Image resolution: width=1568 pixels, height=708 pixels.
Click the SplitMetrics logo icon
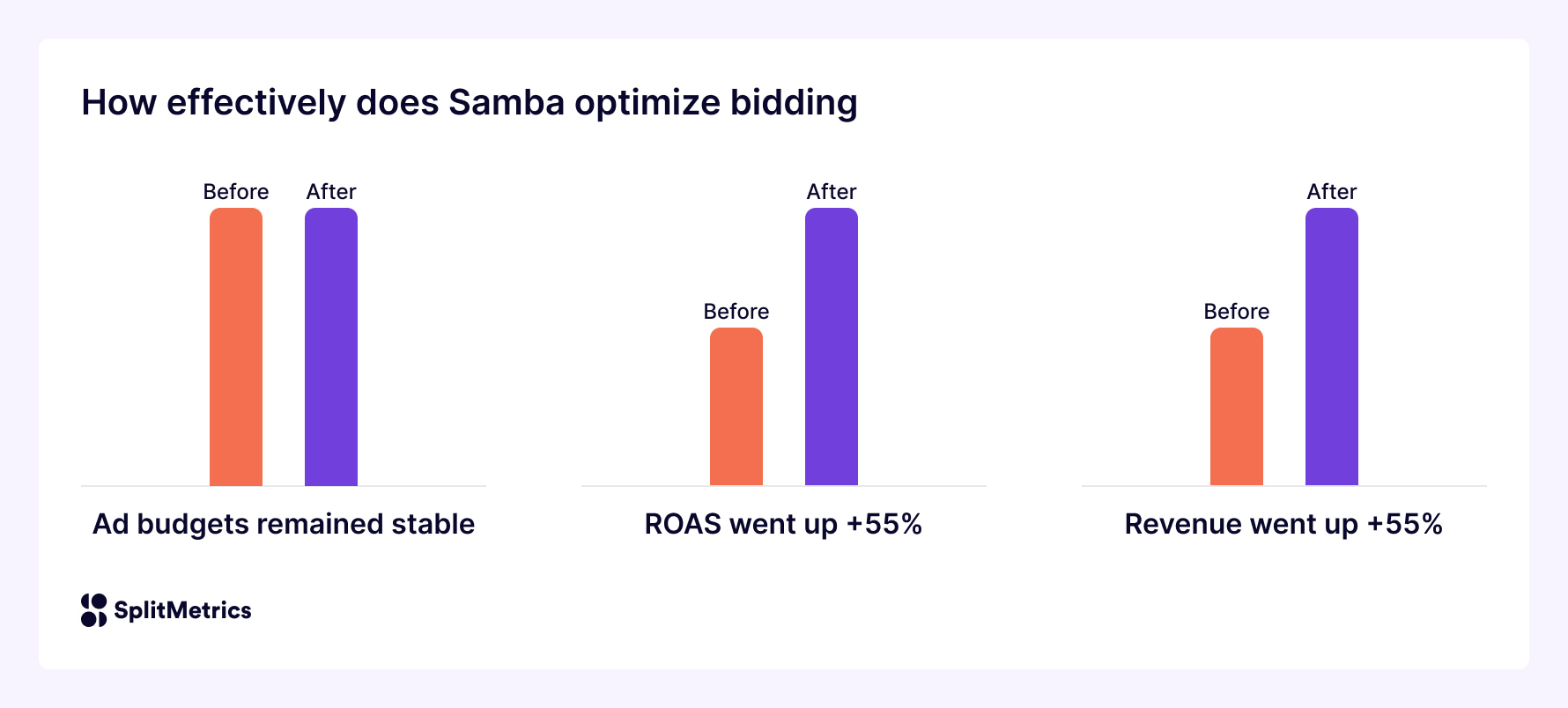tap(93, 610)
